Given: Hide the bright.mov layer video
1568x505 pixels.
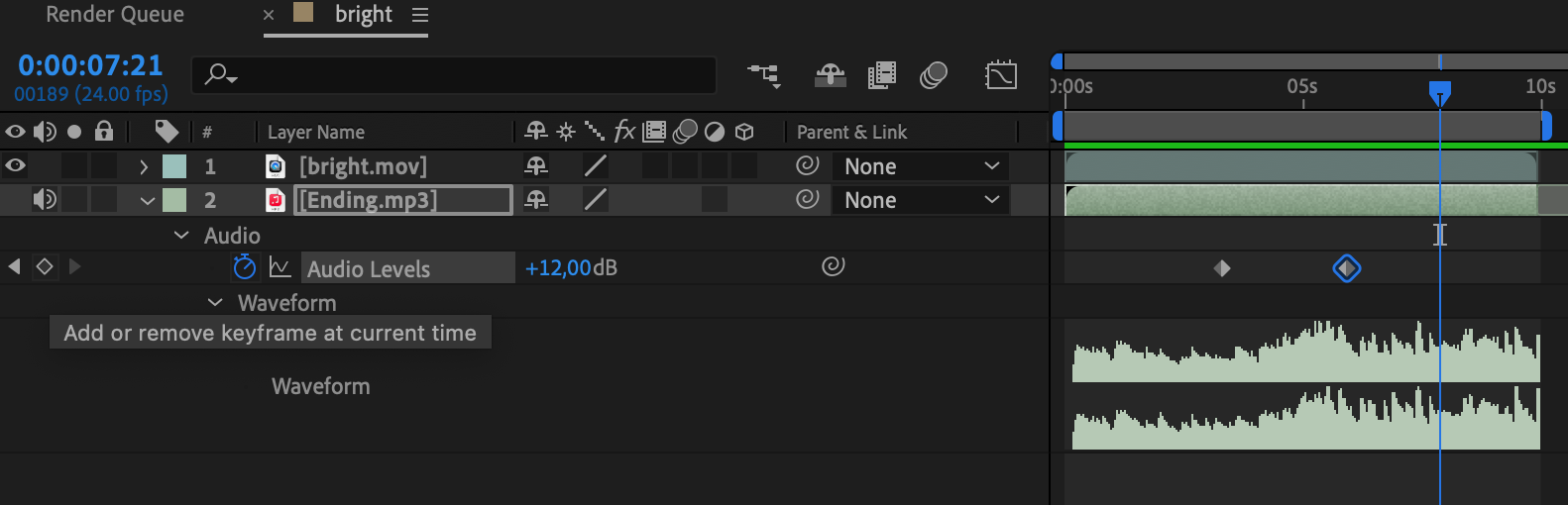Looking at the screenshot, I should tap(16, 165).
